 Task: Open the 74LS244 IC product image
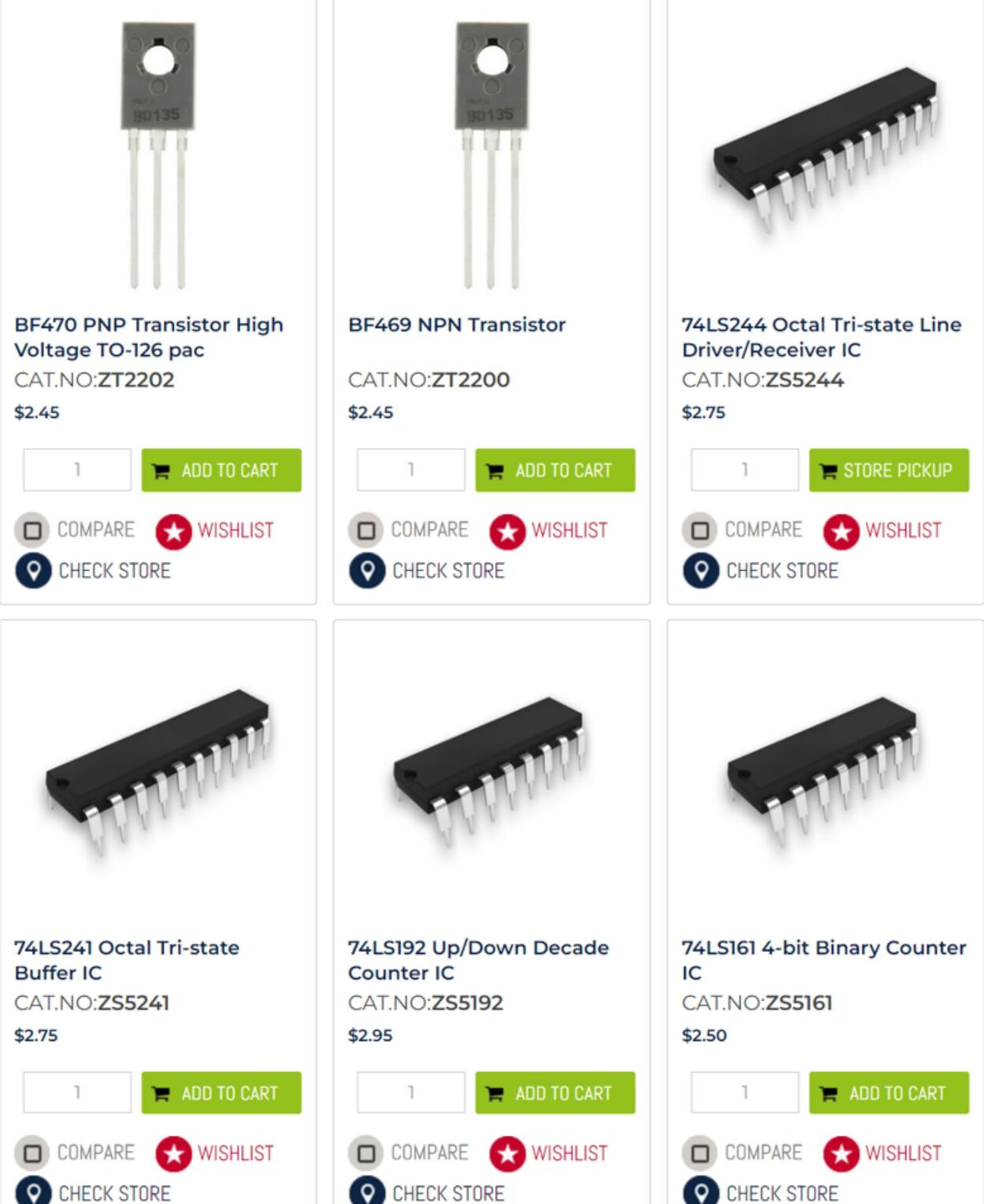[825, 150]
